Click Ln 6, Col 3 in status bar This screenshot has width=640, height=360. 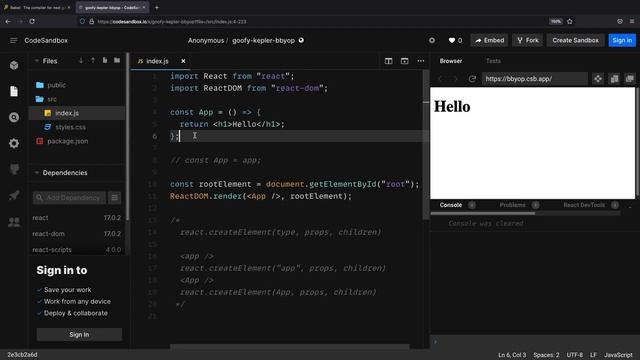coord(512,355)
